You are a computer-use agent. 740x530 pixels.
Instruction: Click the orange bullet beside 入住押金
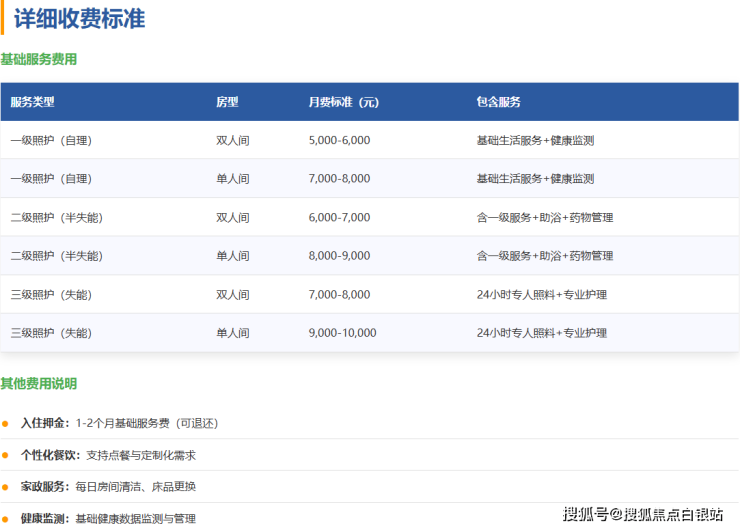pos(5,423)
